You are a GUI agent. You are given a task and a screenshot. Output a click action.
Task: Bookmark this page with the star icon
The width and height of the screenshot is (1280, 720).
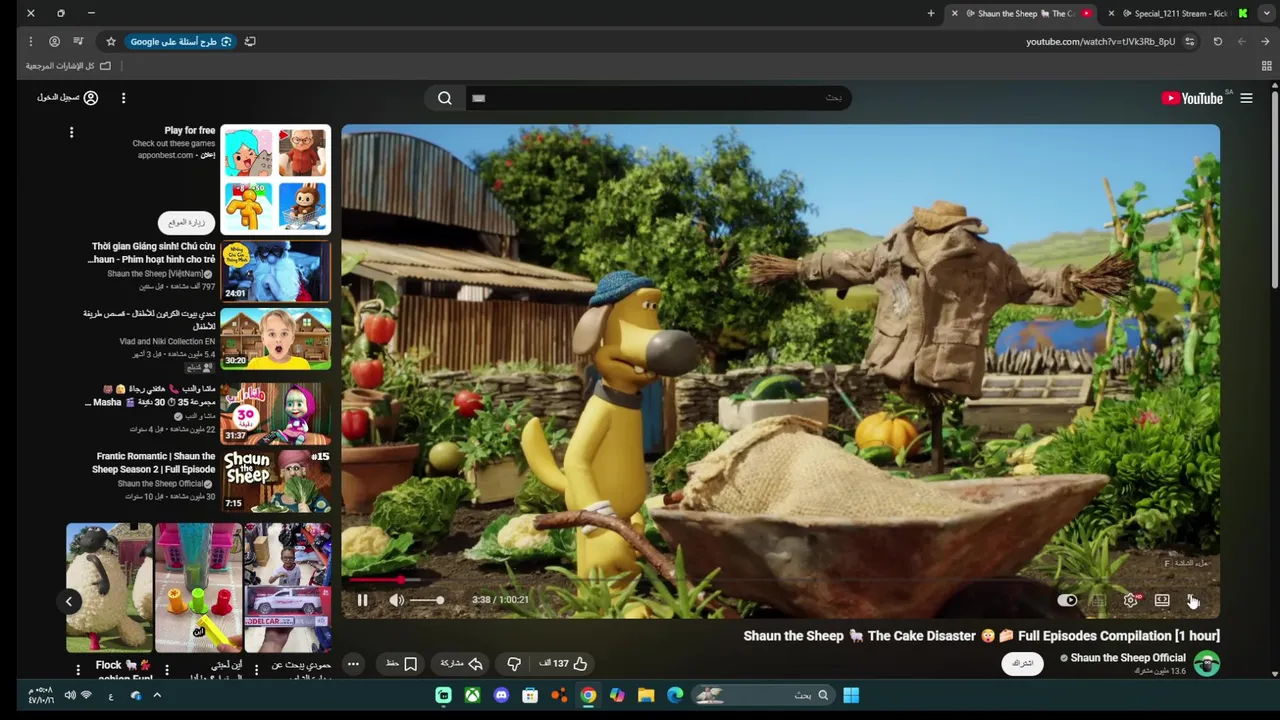click(111, 42)
